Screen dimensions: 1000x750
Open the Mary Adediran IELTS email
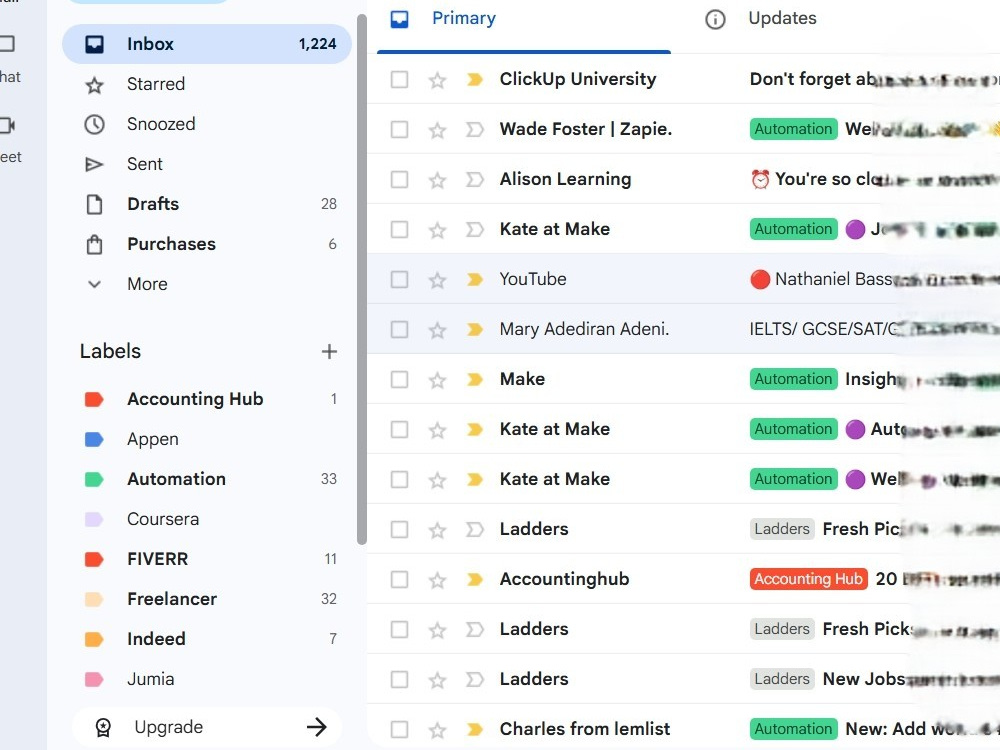(x=684, y=330)
